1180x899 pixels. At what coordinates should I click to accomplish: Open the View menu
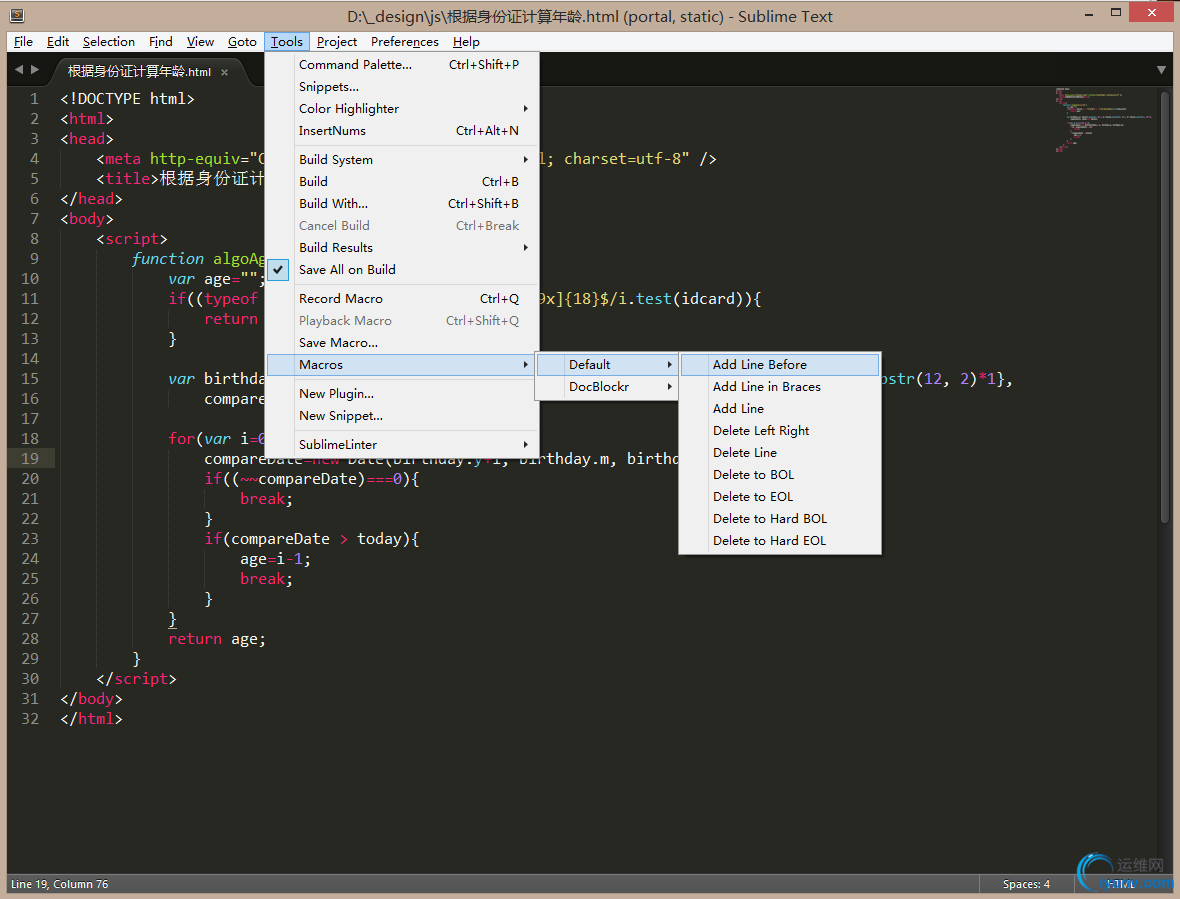(200, 42)
